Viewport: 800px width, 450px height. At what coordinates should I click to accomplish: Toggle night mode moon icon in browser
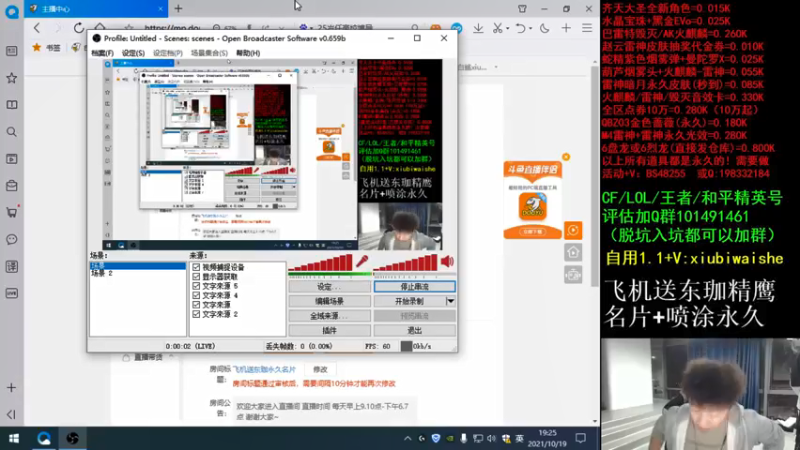point(545,28)
